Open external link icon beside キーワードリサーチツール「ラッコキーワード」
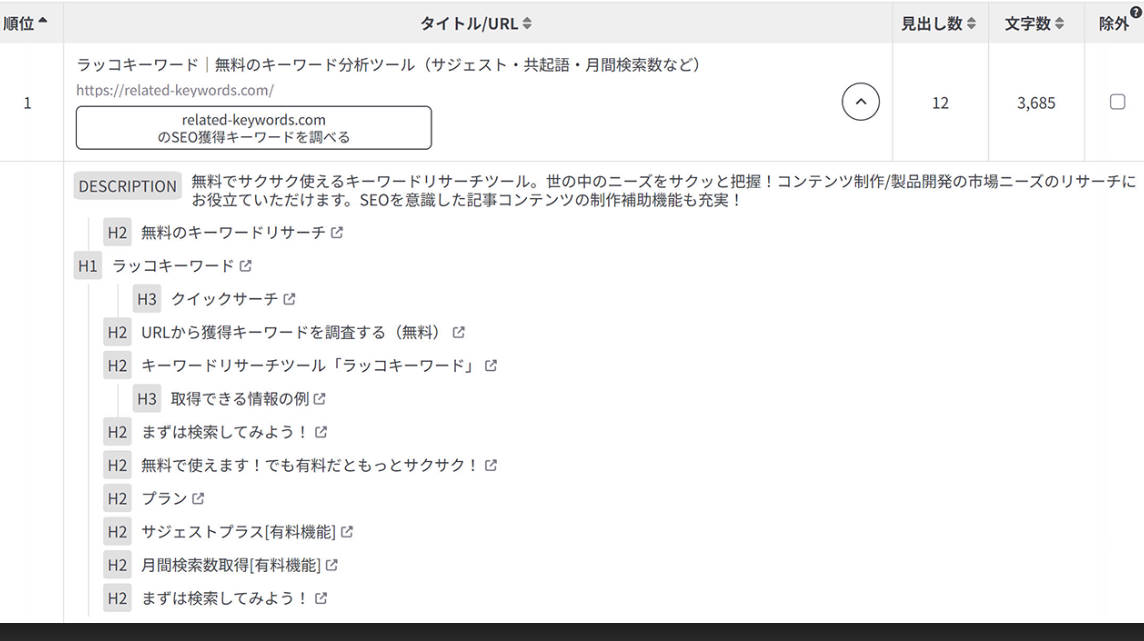The width and height of the screenshot is (1144, 641). [490, 365]
